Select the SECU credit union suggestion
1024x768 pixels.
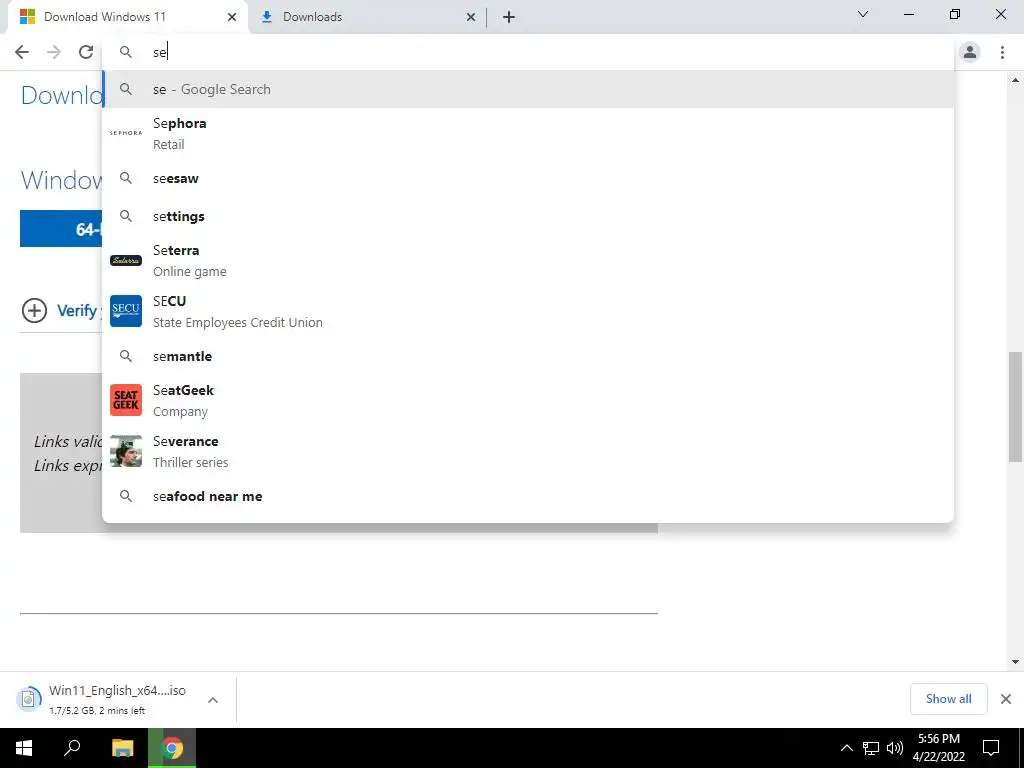click(x=528, y=312)
